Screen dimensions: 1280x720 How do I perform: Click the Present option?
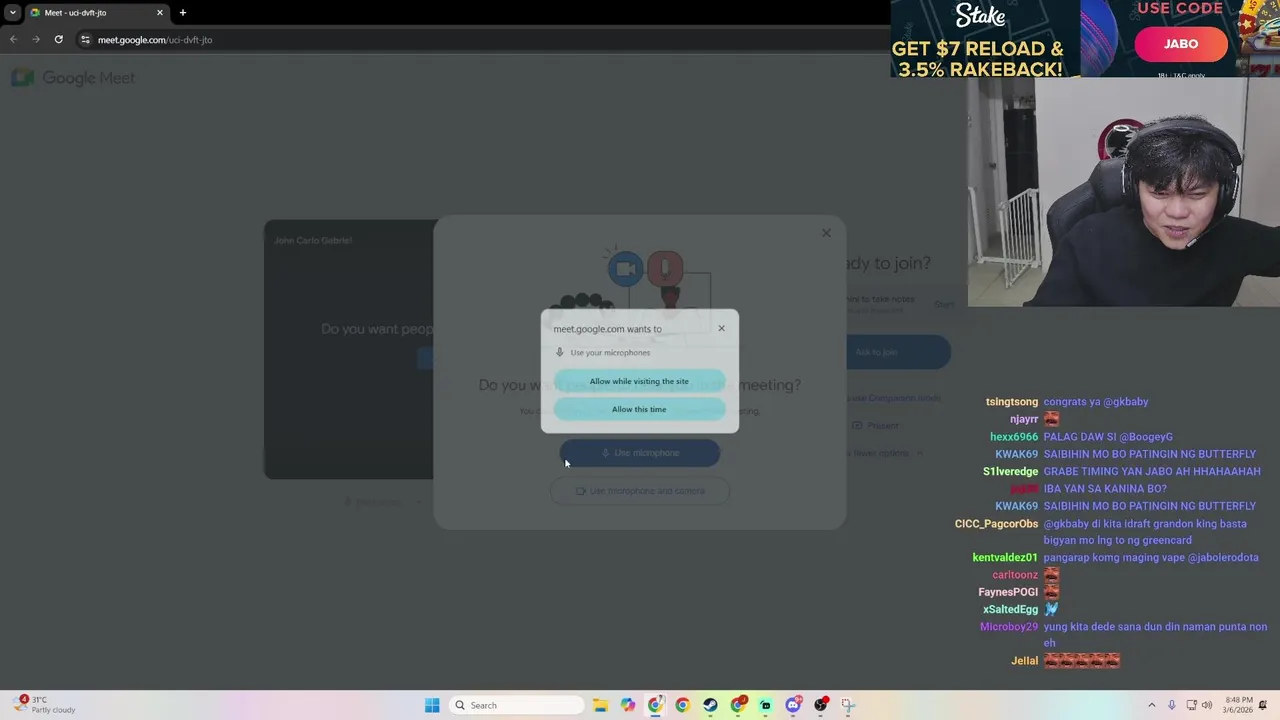pyautogui.click(x=875, y=425)
